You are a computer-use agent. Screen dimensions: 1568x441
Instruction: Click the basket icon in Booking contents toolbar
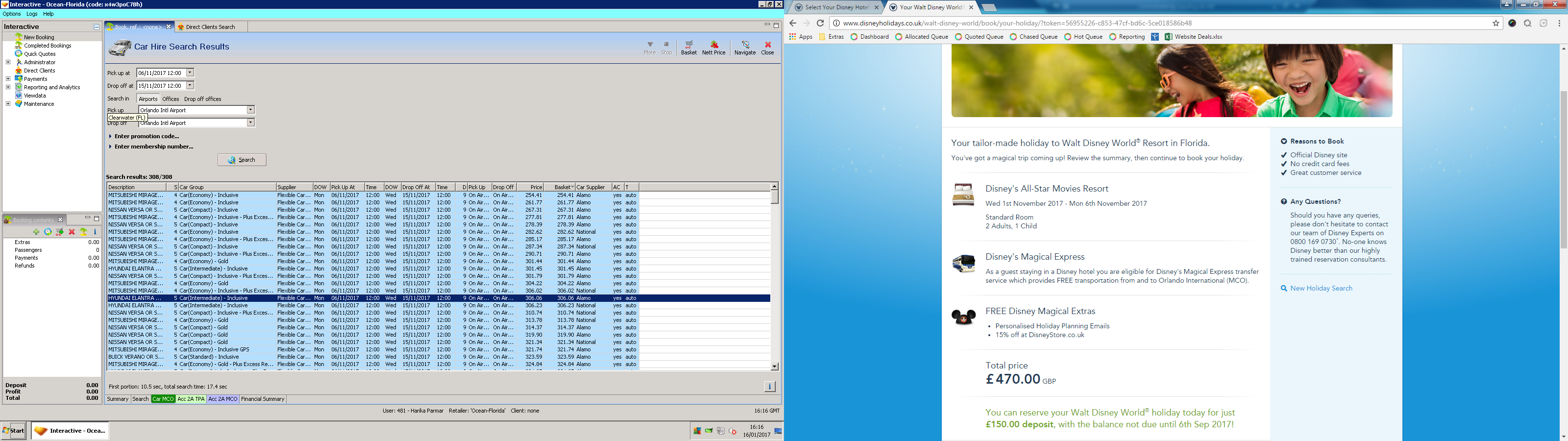(60, 232)
